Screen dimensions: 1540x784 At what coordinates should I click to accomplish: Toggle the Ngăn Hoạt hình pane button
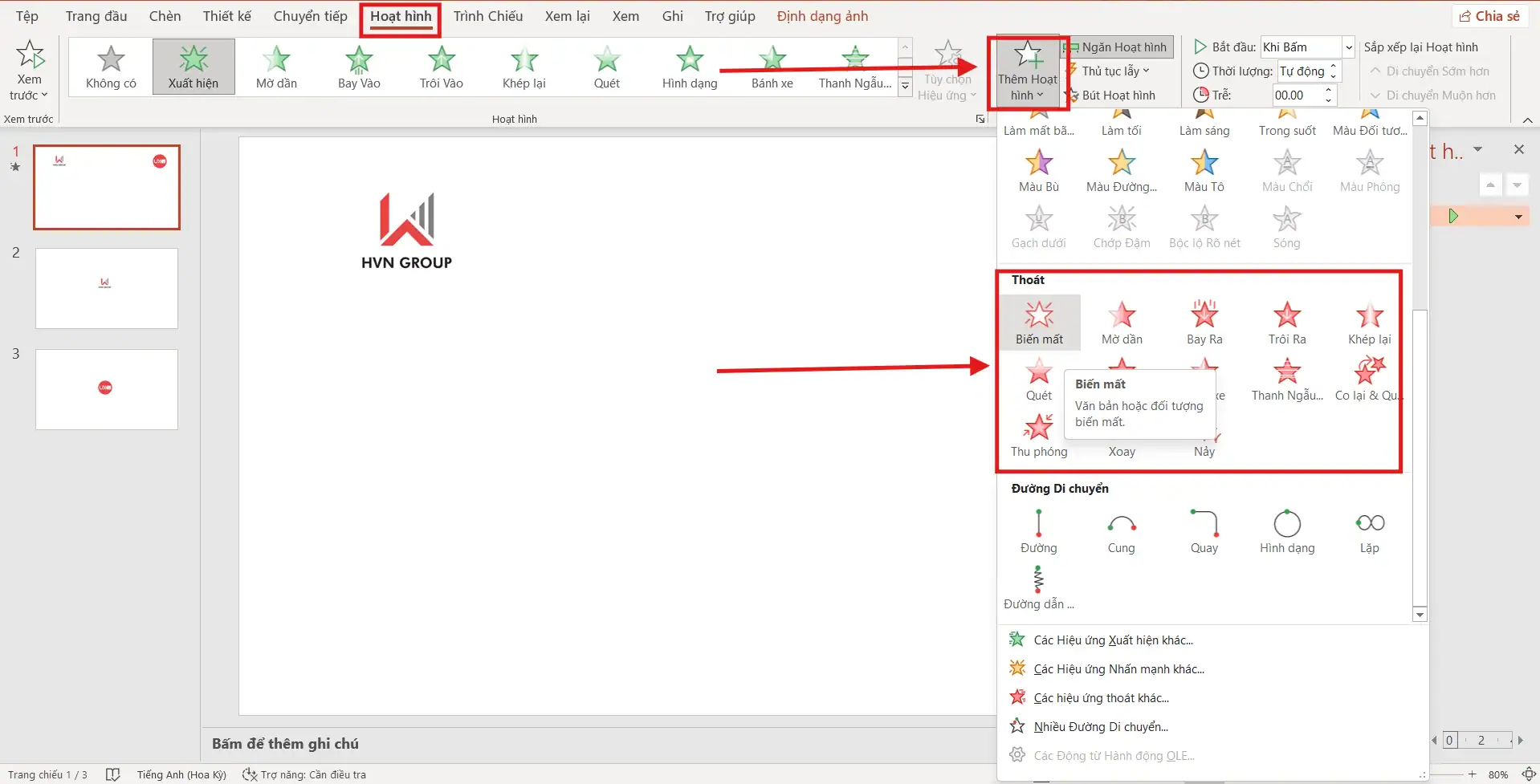pyautogui.click(x=1118, y=47)
